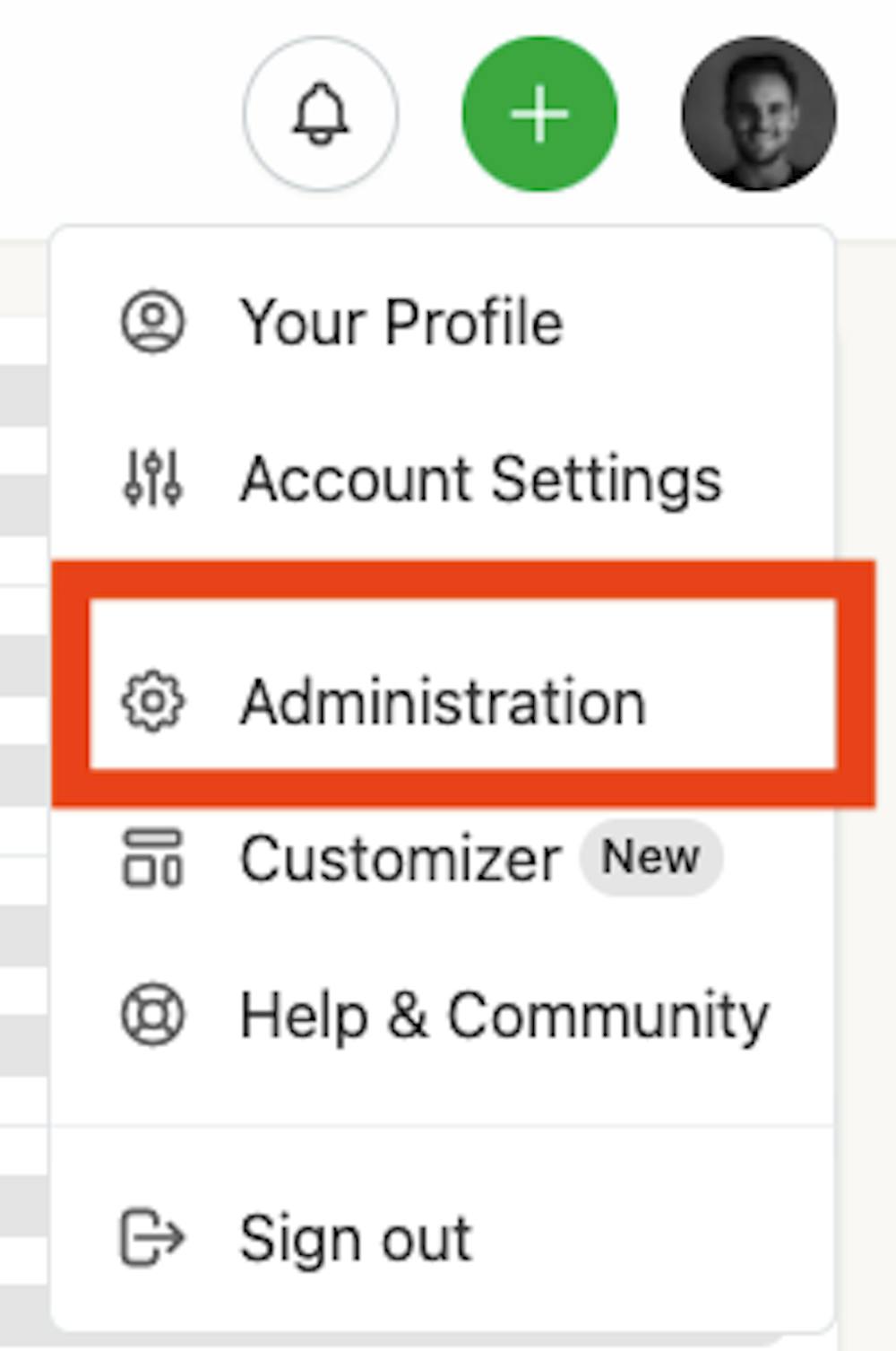
Task: Click the blank header area left of bell
Action: tap(116, 114)
